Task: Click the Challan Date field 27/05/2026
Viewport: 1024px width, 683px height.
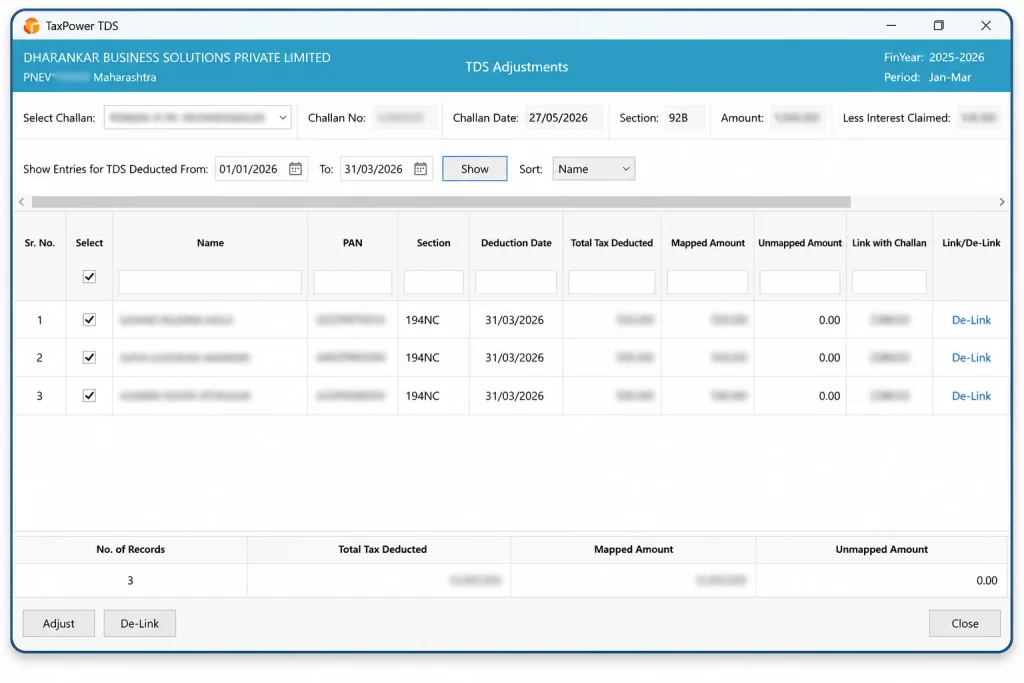Action: tap(563, 118)
